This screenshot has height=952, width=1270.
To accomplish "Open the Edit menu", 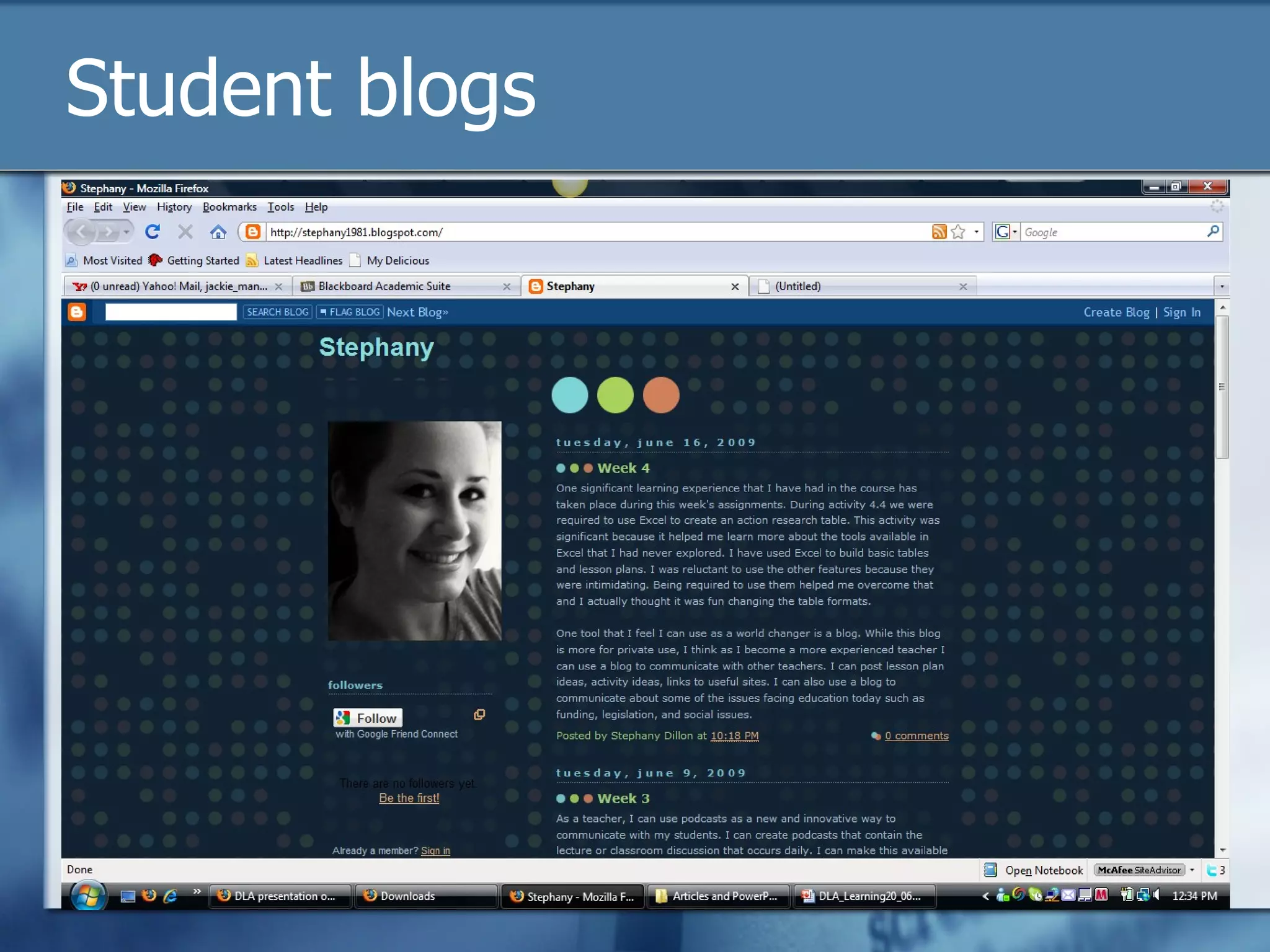I will point(103,207).
